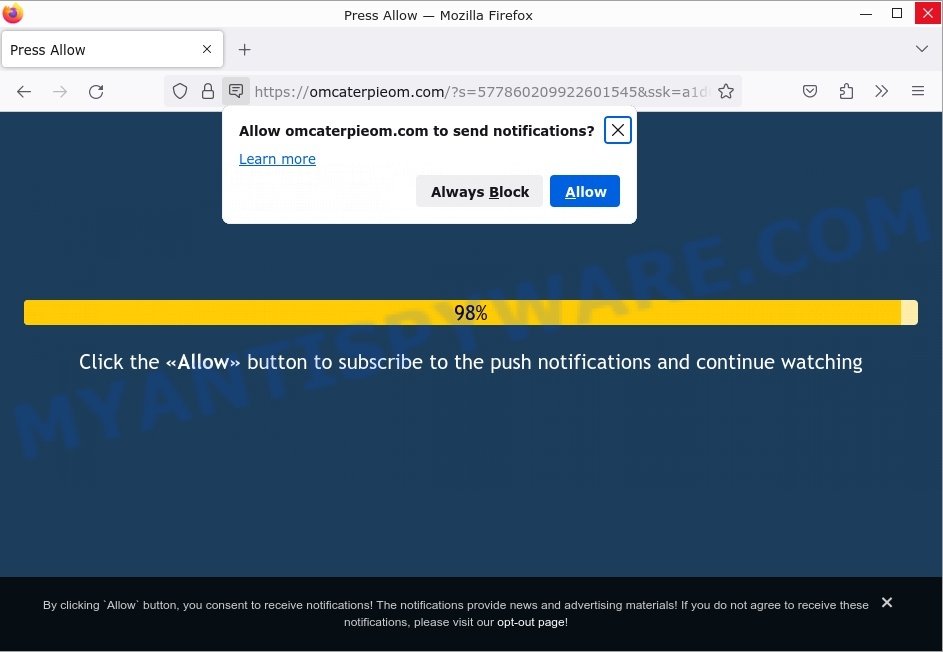The width and height of the screenshot is (943, 652).
Task: Open the tracking protection shield icon
Action: coord(180,92)
